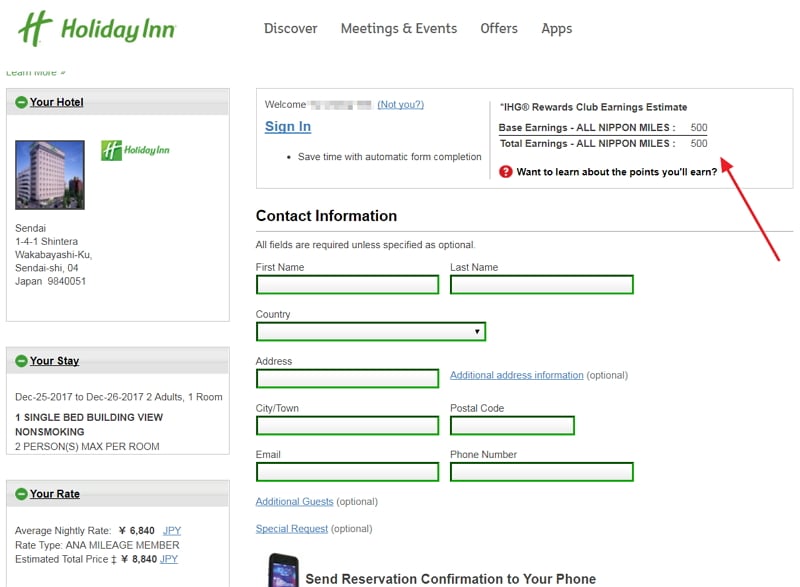Click Want to learn about the points link

click(617, 172)
